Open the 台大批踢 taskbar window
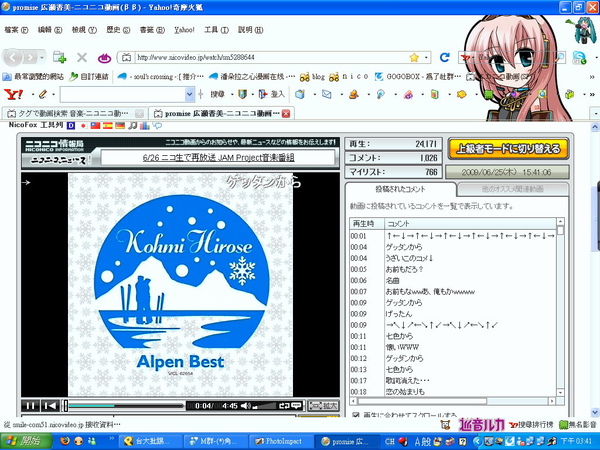The width and height of the screenshot is (600, 450). tap(149, 441)
